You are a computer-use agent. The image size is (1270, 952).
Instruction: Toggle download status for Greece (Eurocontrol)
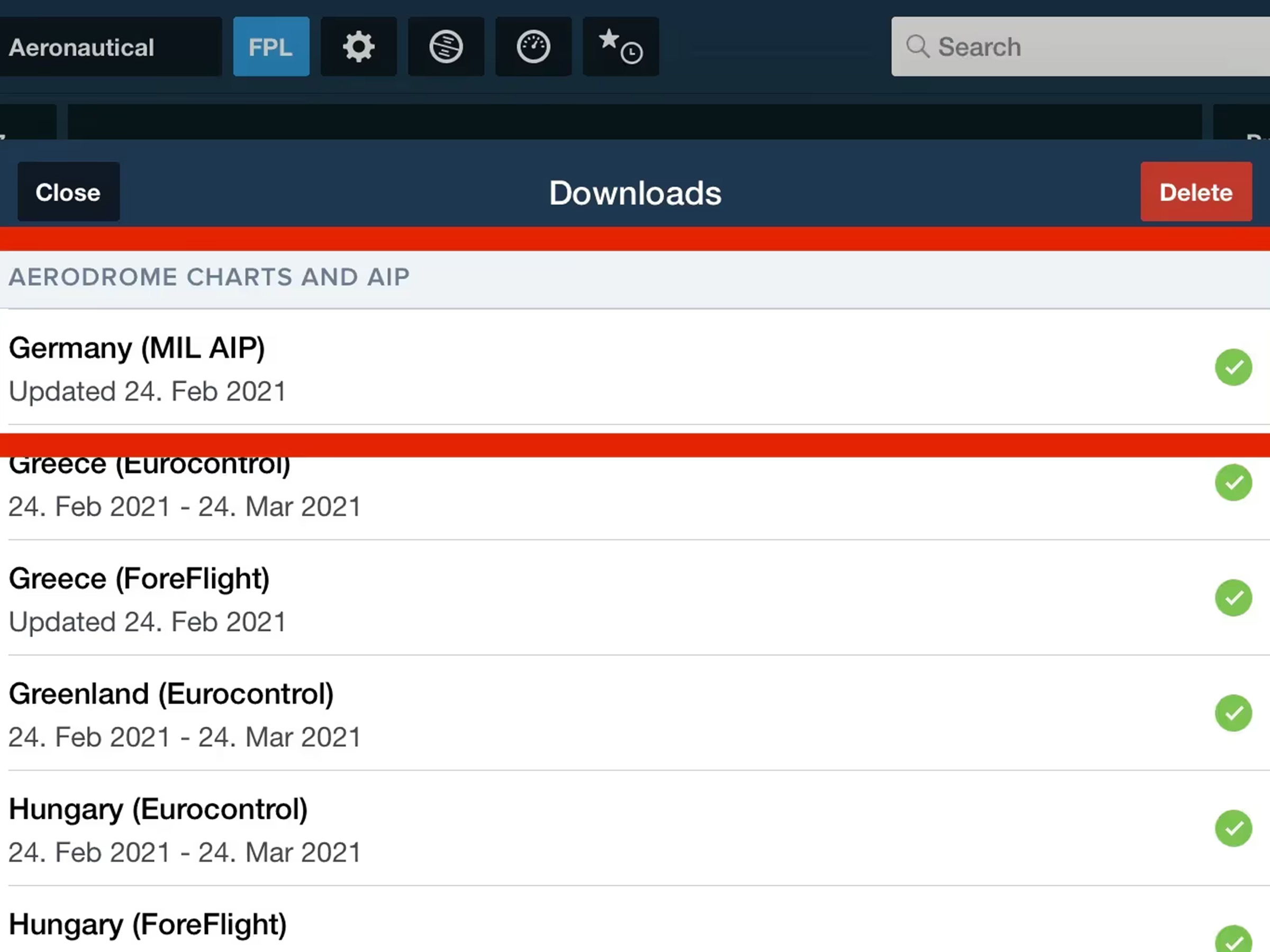click(1232, 482)
